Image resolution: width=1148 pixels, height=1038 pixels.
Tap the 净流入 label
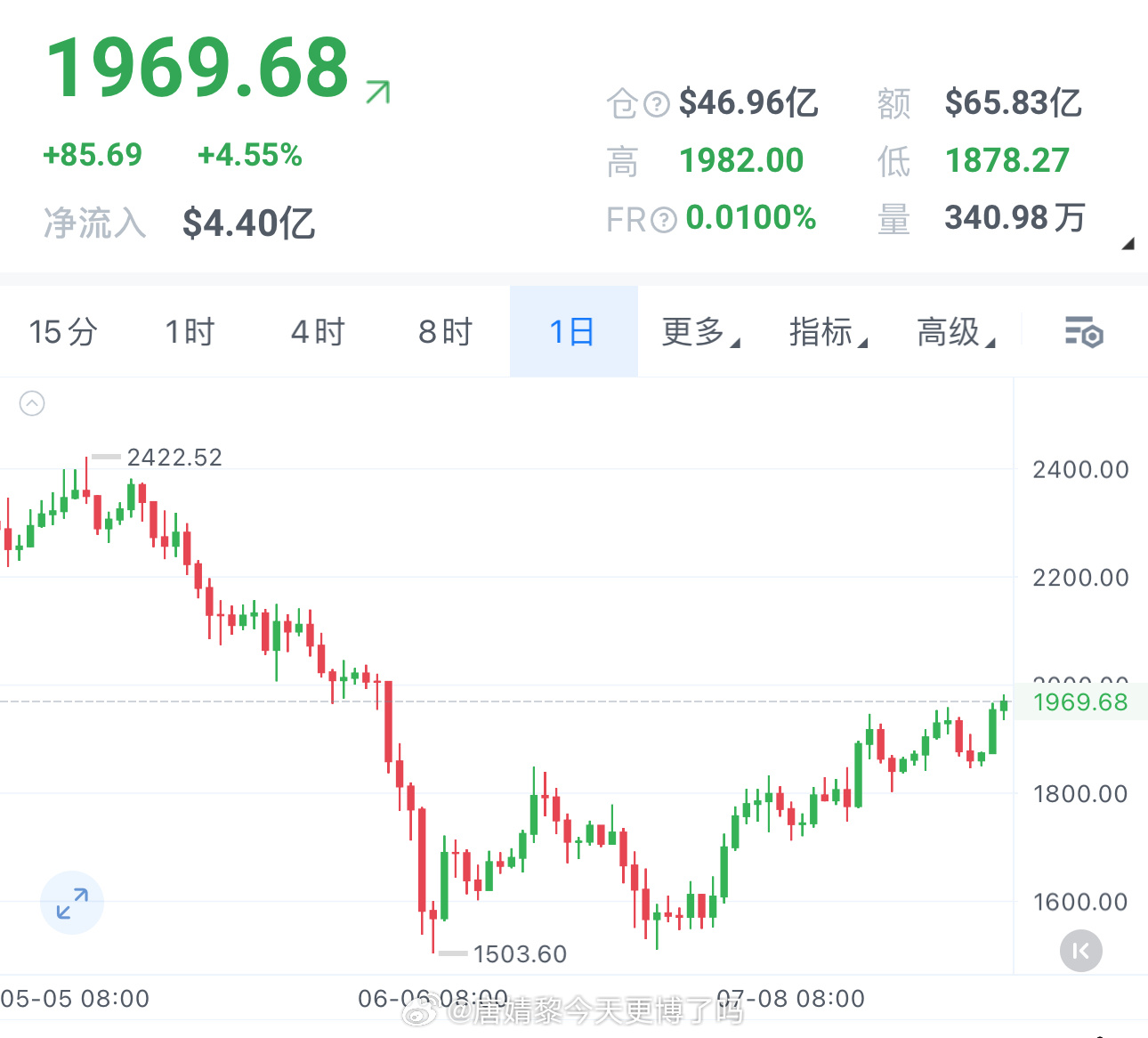(95, 223)
